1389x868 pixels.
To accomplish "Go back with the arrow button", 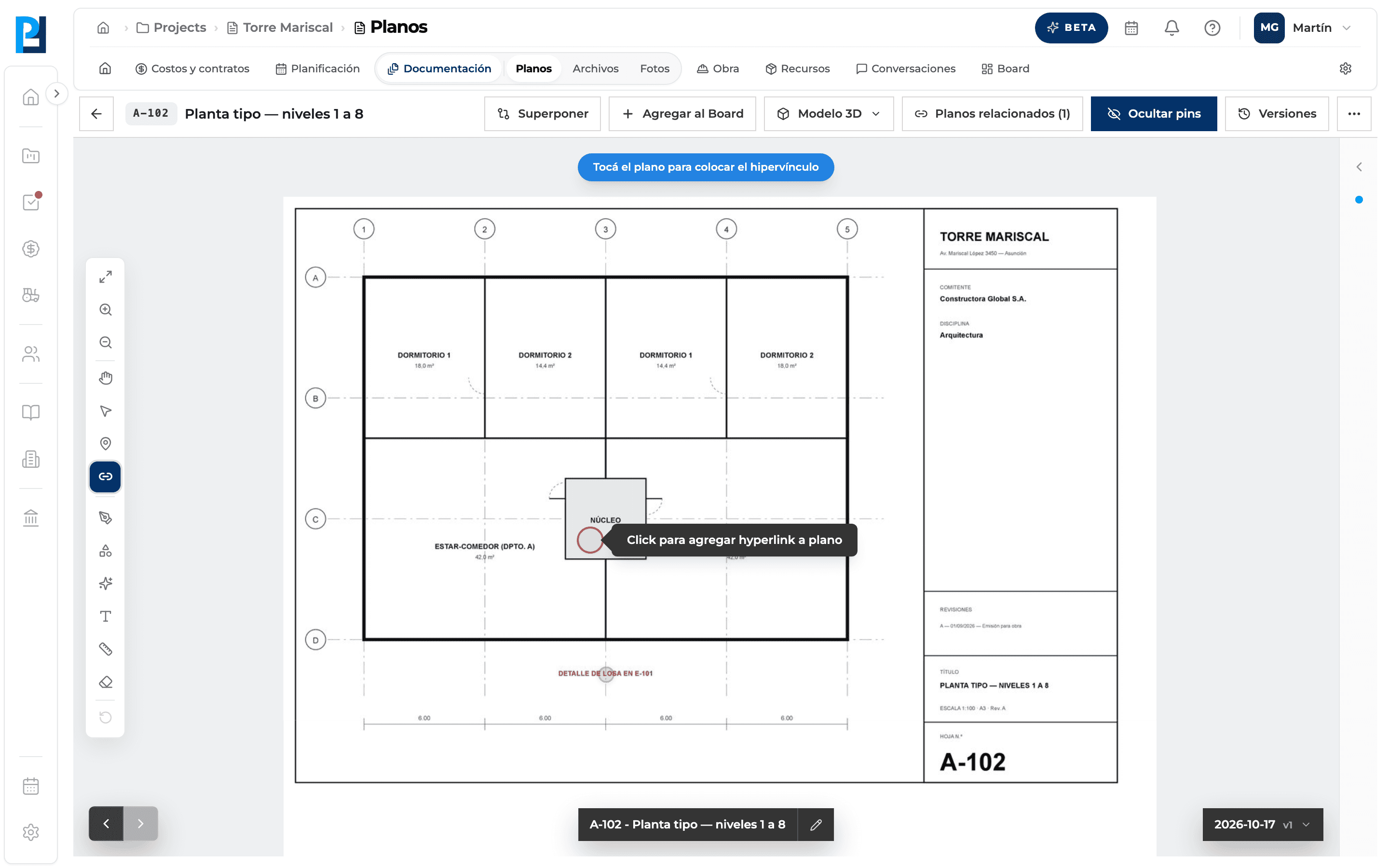I will 96,114.
